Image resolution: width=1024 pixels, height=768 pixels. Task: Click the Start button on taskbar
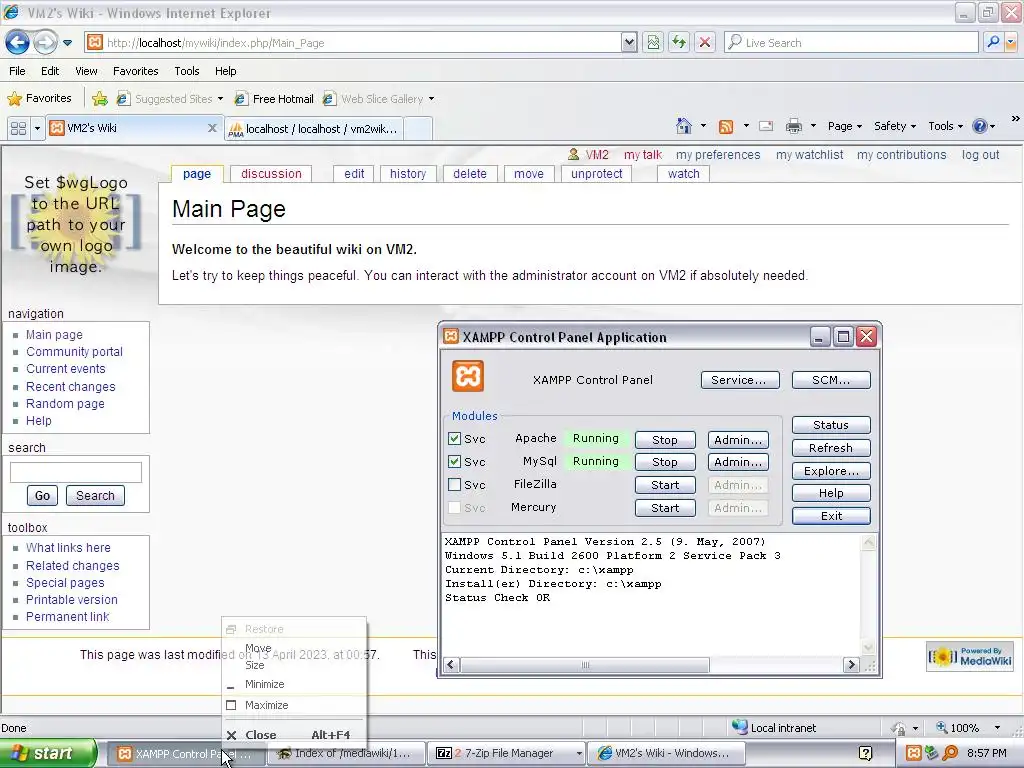48,753
